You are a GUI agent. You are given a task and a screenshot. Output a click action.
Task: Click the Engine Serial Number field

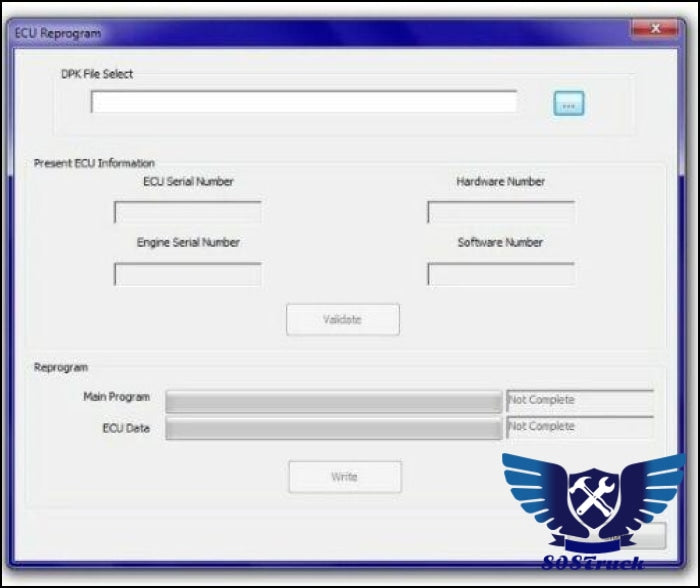(x=187, y=274)
